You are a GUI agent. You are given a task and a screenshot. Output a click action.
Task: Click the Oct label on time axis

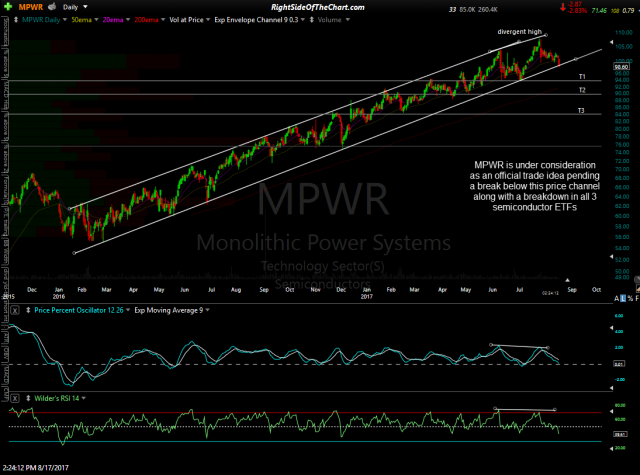point(596,290)
